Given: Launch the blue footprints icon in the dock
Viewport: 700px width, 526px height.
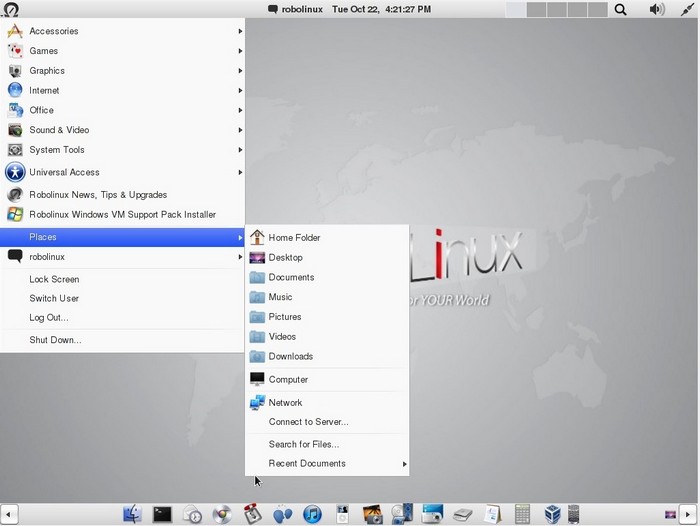Looking at the screenshot, I should click(x=282, y=514).
